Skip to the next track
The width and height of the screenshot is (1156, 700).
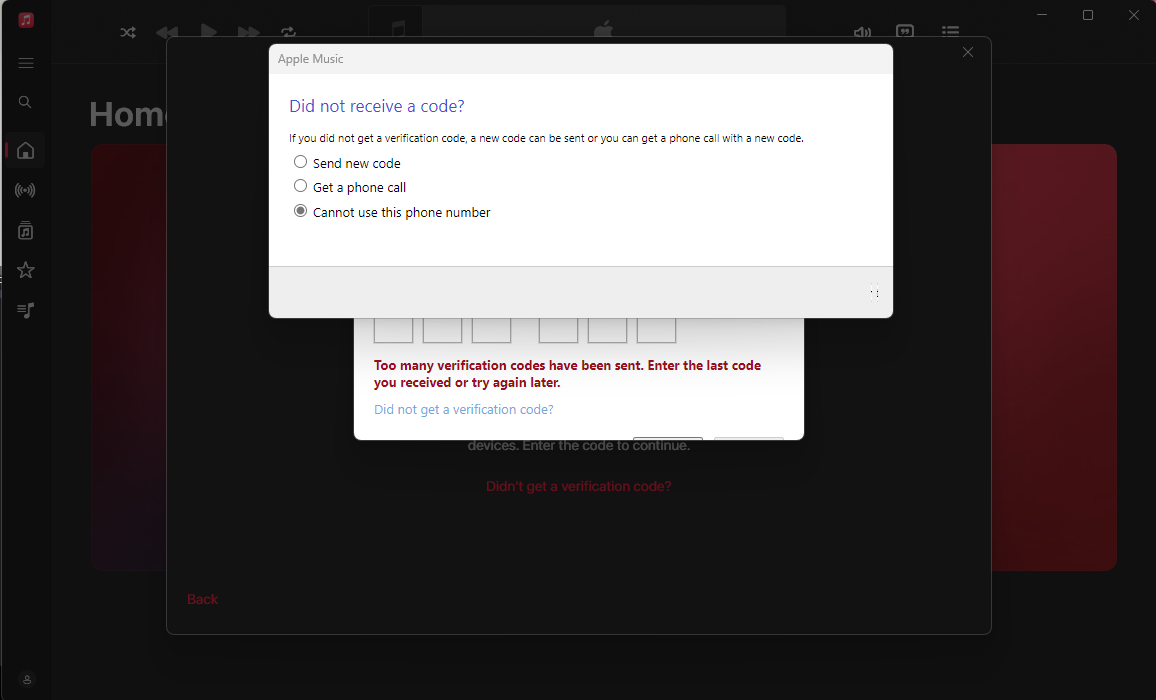click(248, 32)
